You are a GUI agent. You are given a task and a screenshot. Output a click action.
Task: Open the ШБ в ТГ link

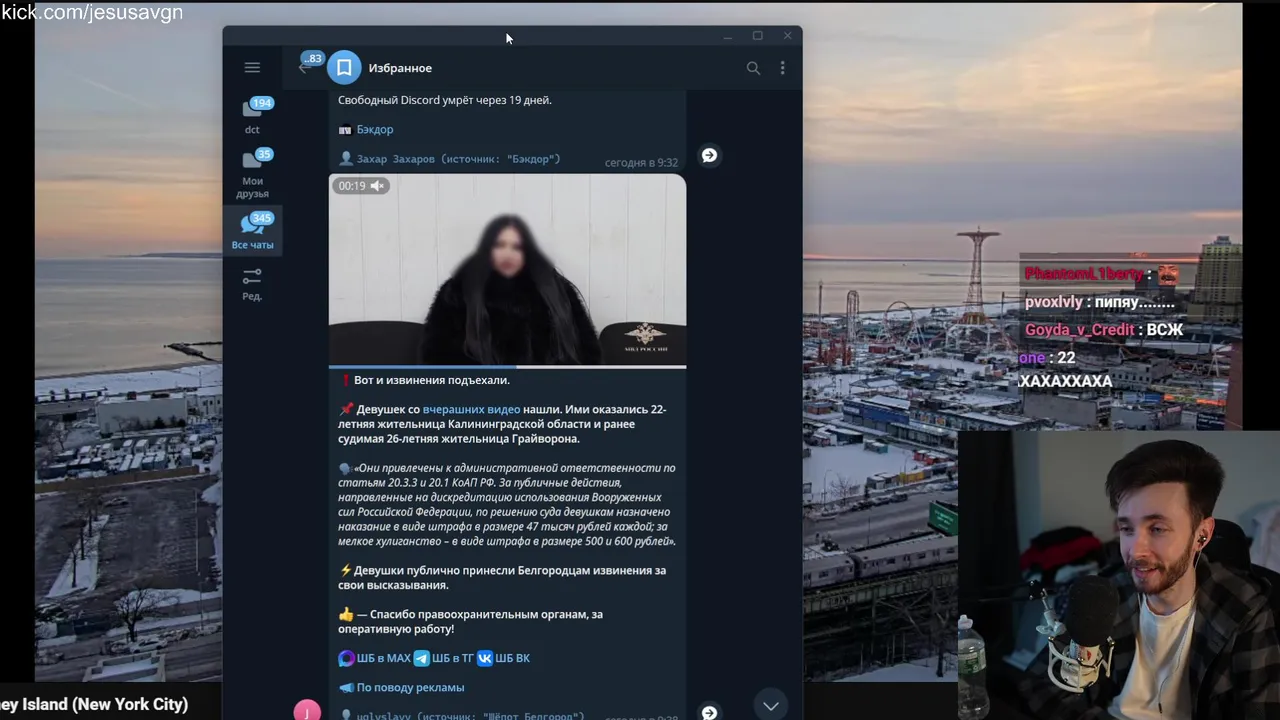(x=452, y=658)
